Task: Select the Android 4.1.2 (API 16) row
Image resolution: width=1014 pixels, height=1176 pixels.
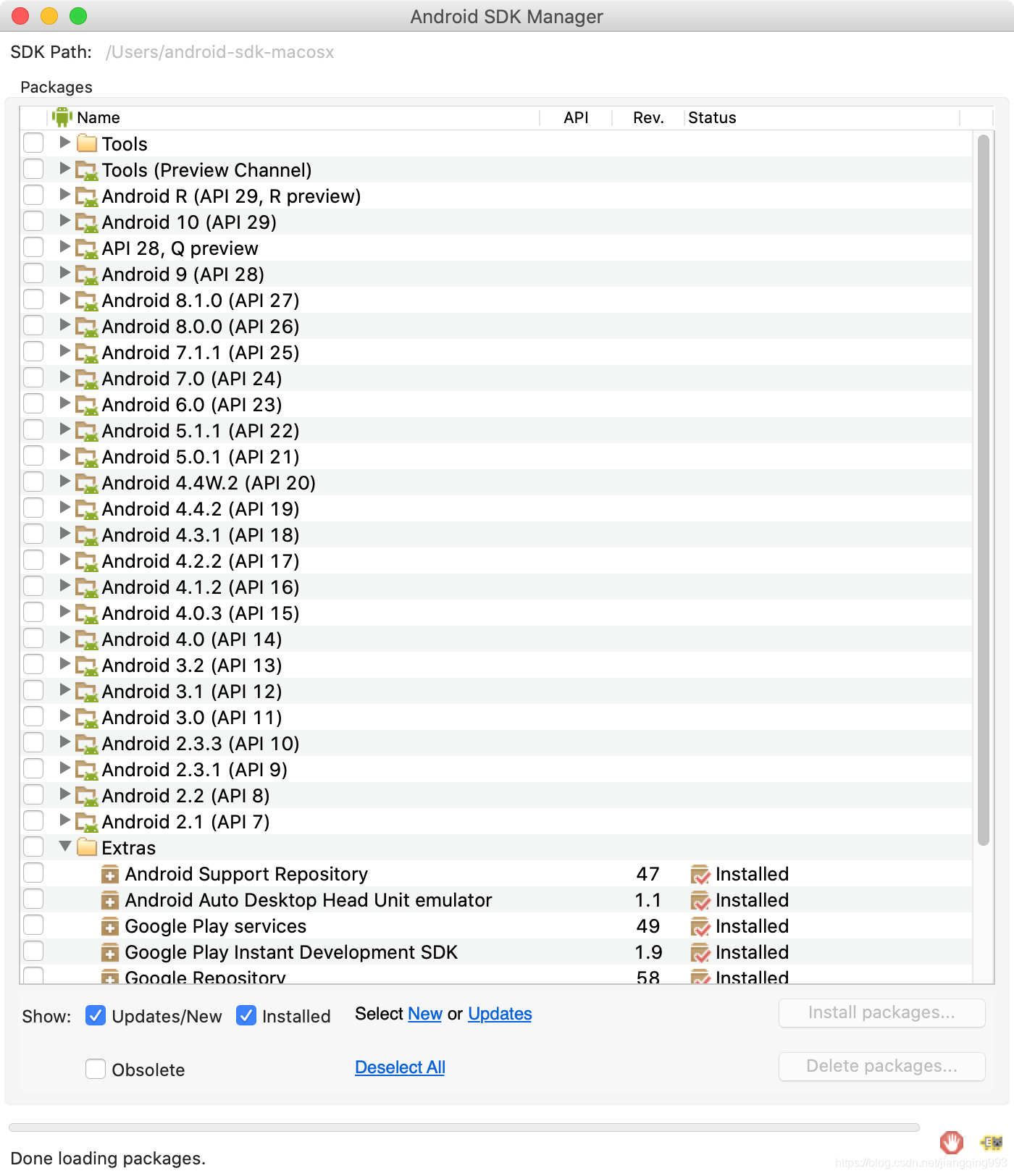Action: coord(497,587)
